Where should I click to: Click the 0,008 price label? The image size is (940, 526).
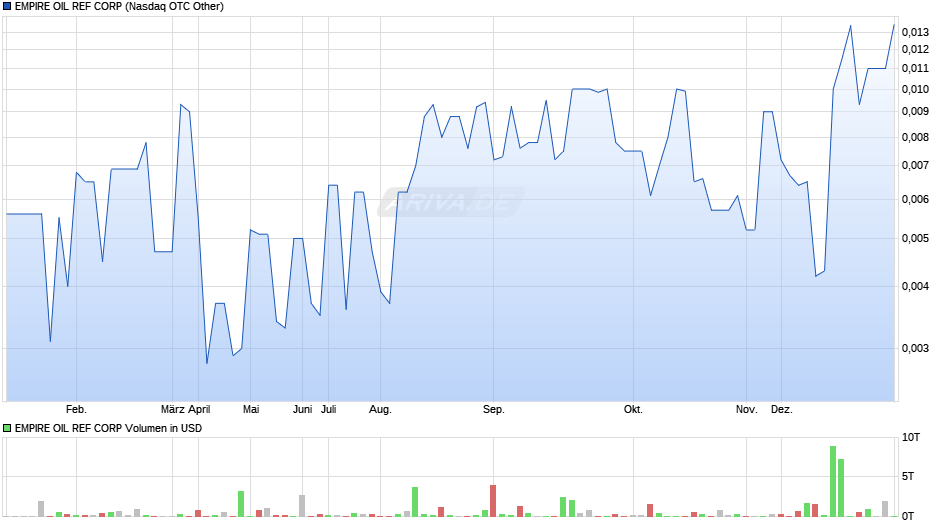[915, 137]
